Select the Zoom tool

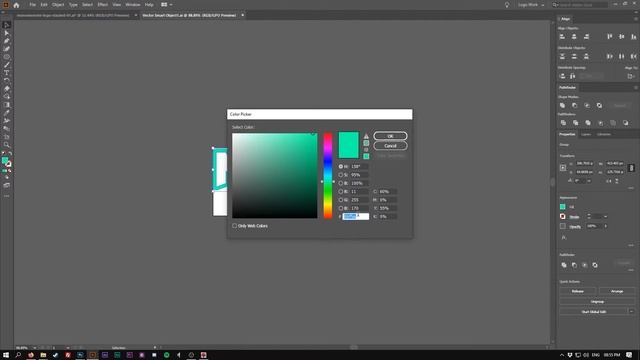[7, 144]
